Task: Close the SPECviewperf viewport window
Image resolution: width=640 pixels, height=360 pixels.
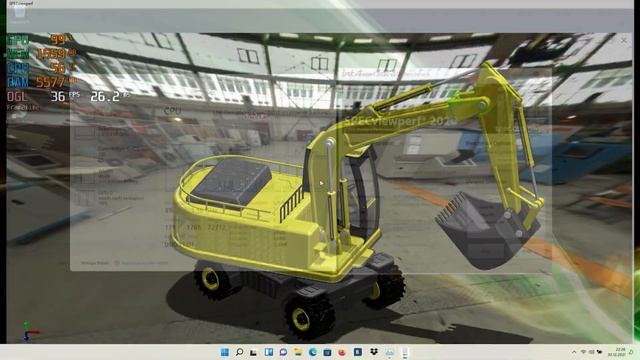Action: pos(624,40)
